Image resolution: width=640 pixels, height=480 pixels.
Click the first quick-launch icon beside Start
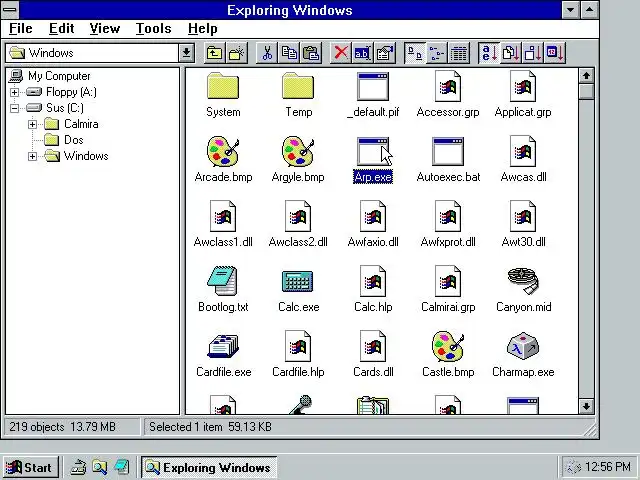coord(78,467)
